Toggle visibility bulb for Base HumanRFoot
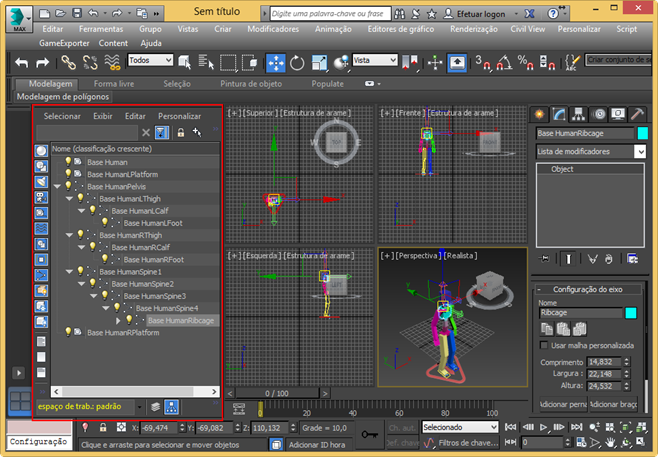 pos(104,259)
